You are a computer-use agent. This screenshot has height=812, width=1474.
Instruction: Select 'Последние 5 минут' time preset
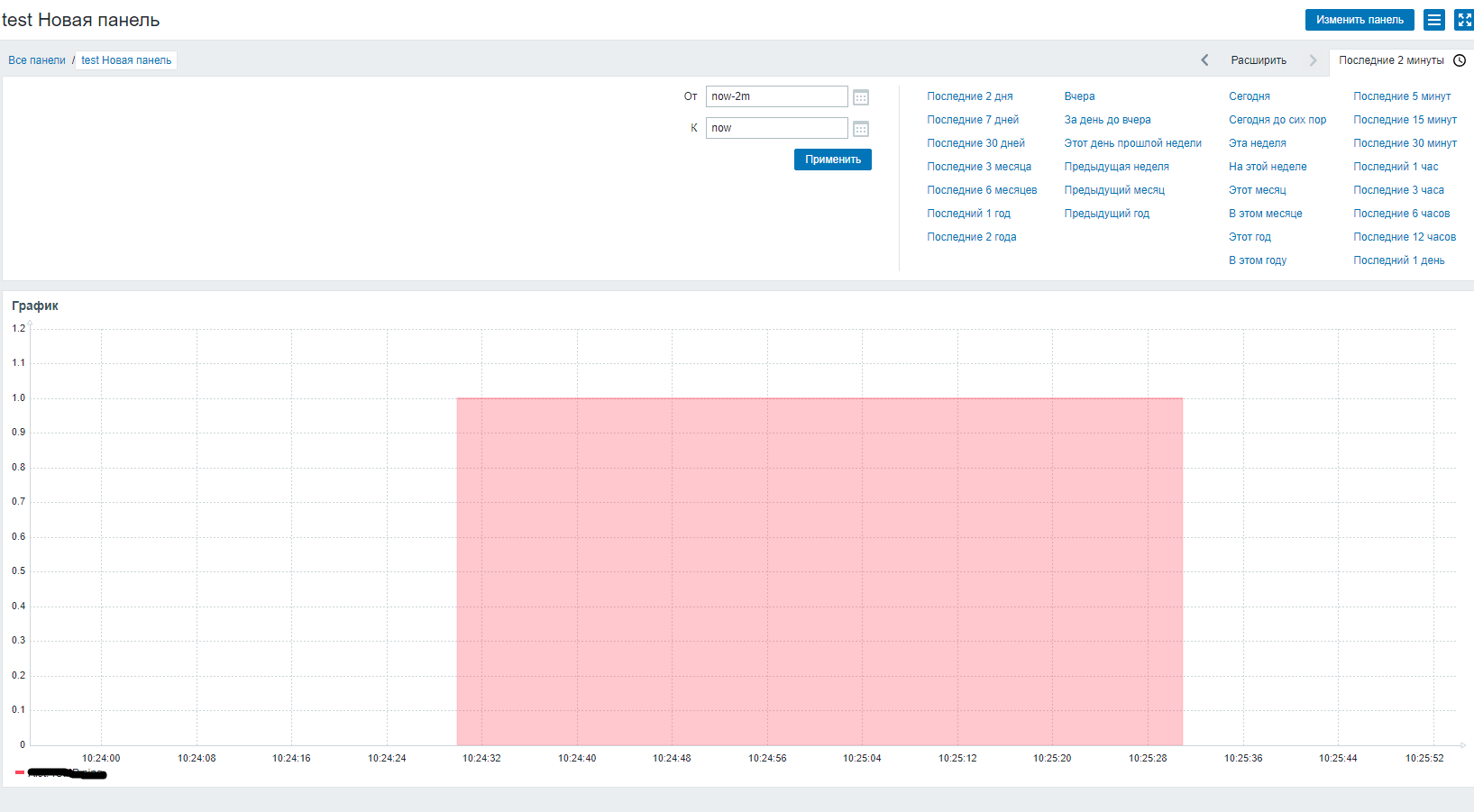pyautogui.click(x=1402, y=96)
